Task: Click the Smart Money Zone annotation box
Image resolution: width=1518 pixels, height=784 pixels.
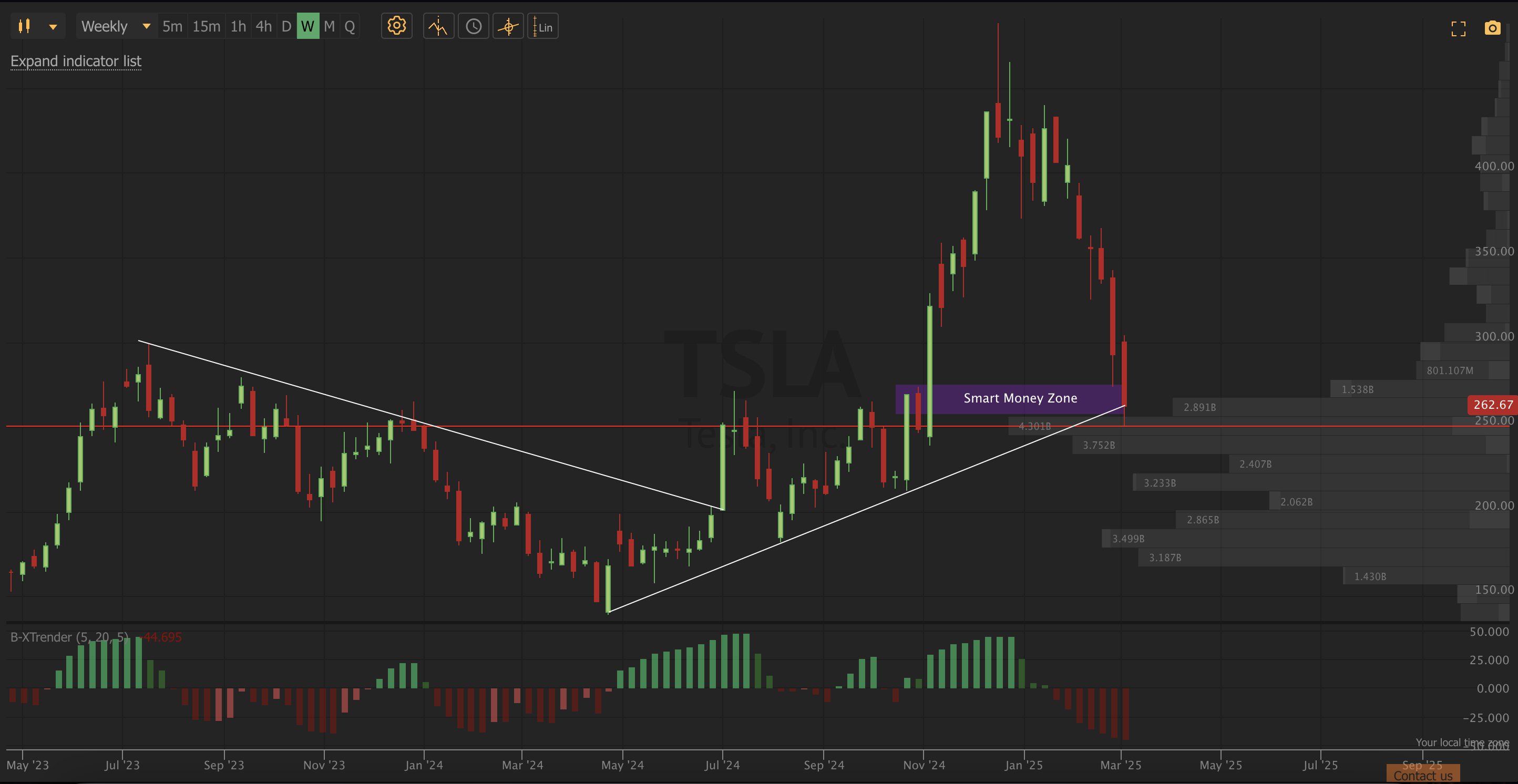Action: point(1011,399)
